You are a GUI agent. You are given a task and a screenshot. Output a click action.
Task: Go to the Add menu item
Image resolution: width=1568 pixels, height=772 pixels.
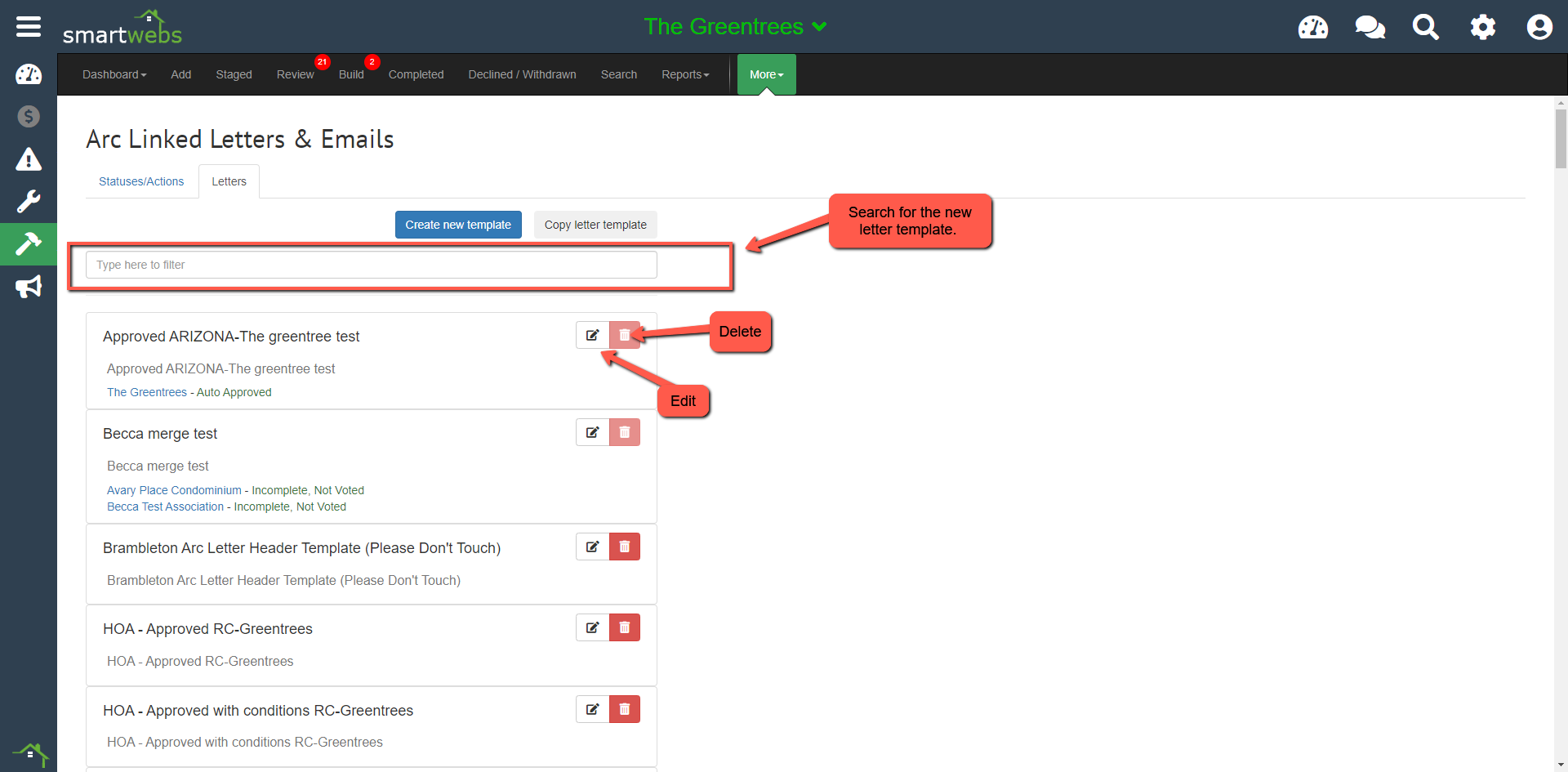tap(181, 74)
